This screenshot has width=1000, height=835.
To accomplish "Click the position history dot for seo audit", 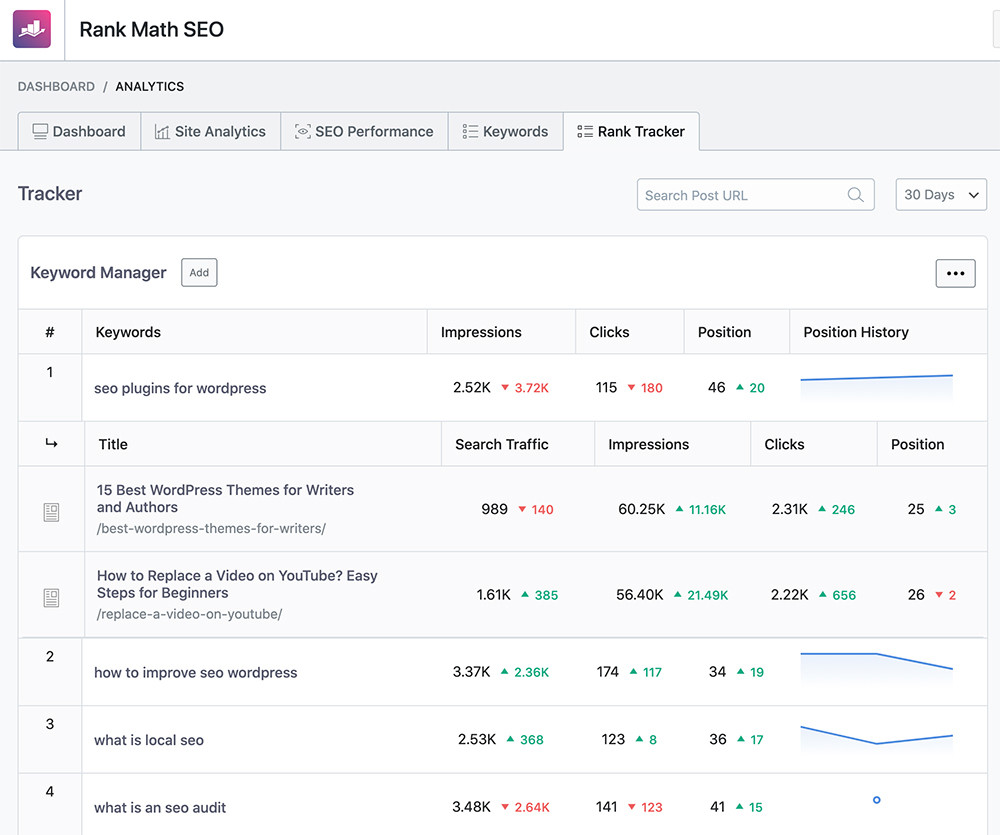I will click(x=876, y=800).
